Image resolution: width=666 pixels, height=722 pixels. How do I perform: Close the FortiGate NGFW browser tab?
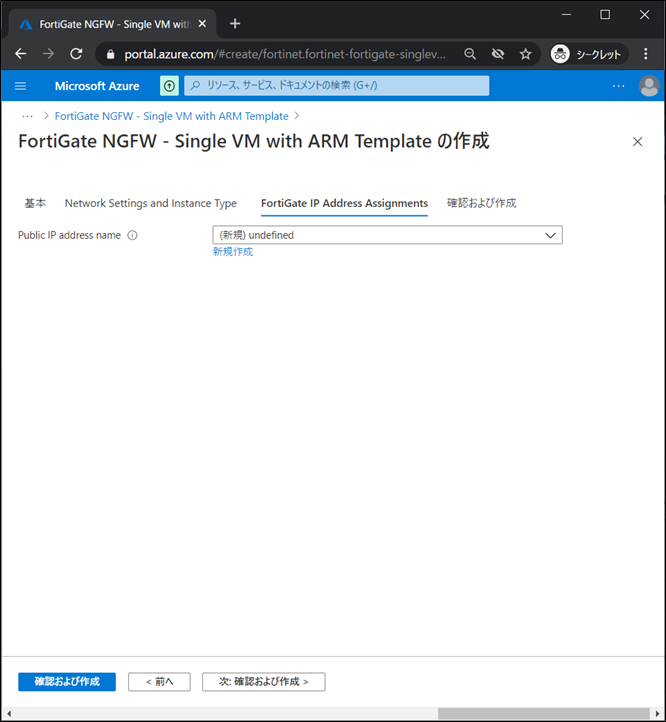pyautogui.click(x=202, y=24)
